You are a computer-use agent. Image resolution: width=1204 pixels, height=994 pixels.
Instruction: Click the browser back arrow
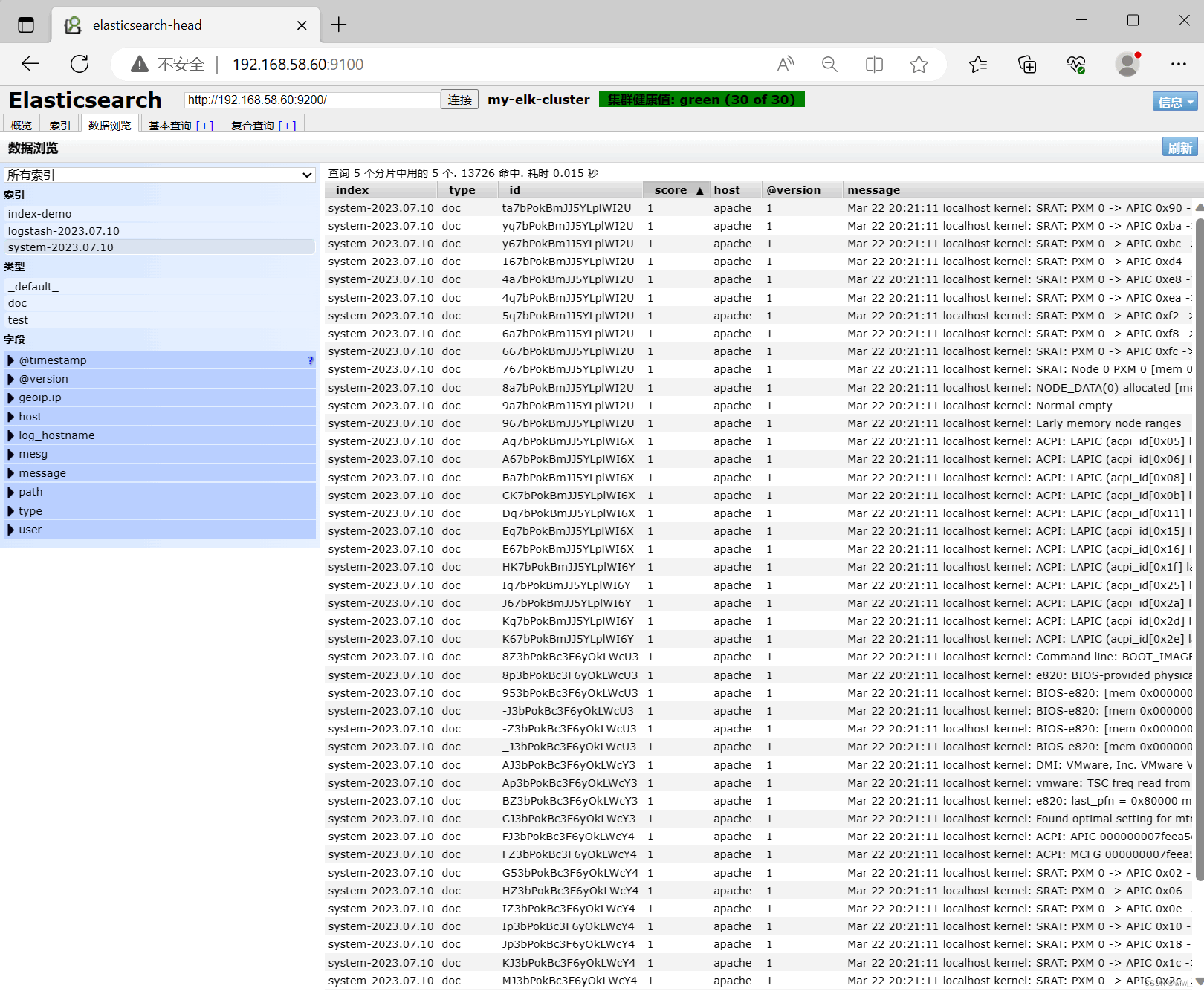(30, 64)
